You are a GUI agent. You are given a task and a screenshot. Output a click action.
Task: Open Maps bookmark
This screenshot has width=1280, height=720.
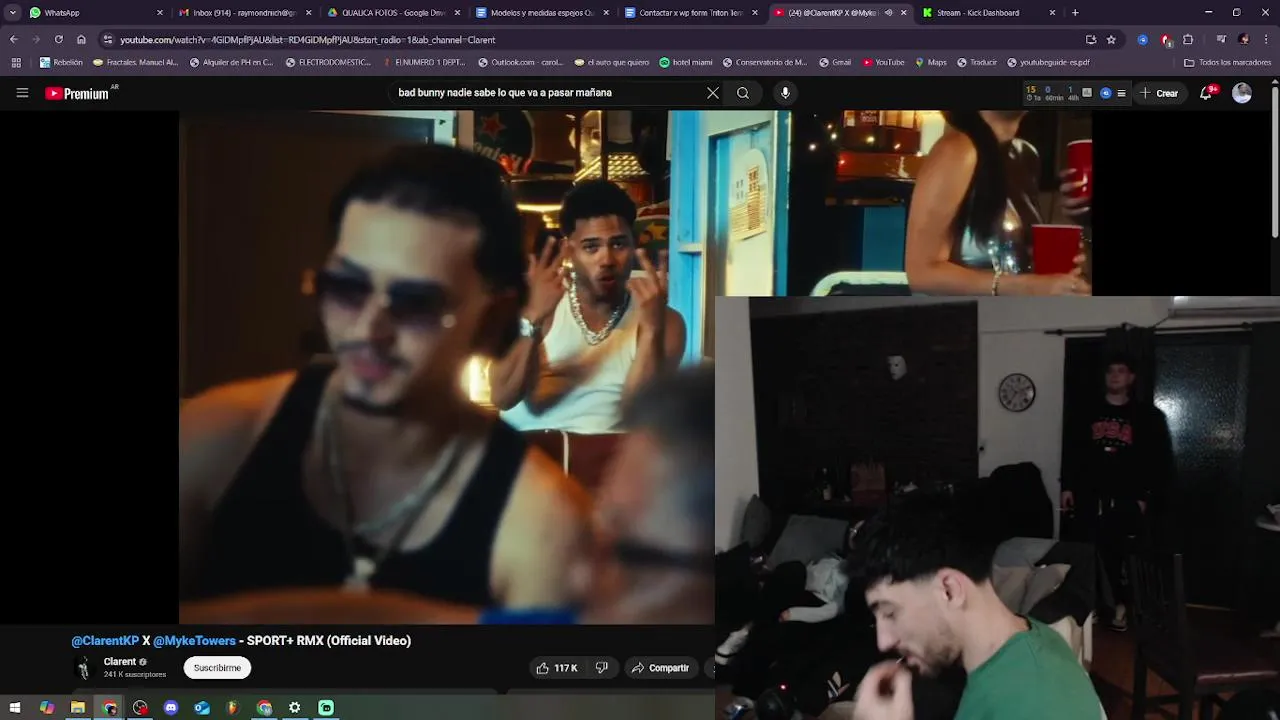(x=930, y=62)
